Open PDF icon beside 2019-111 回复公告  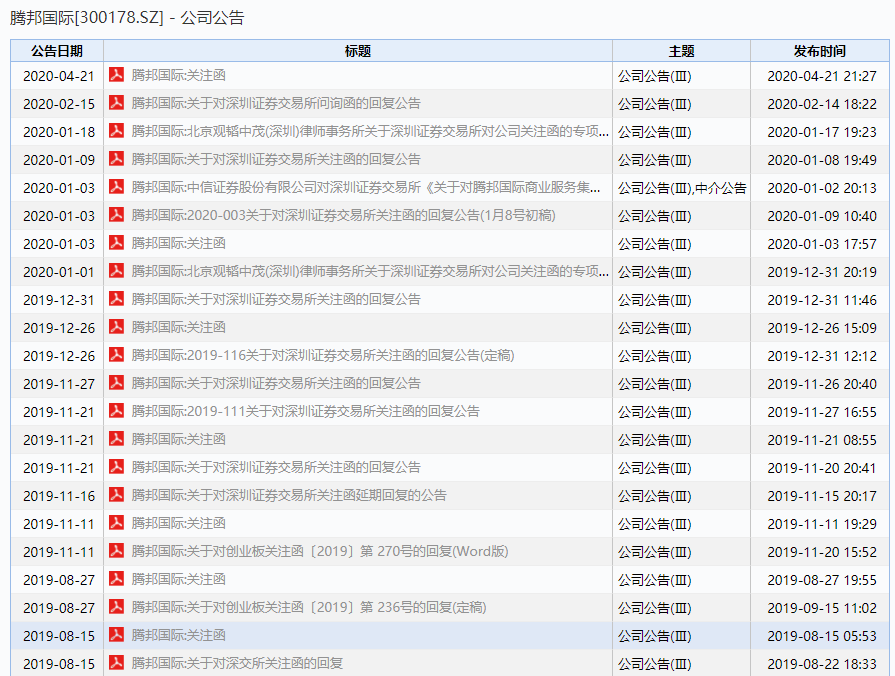[116, 411]
